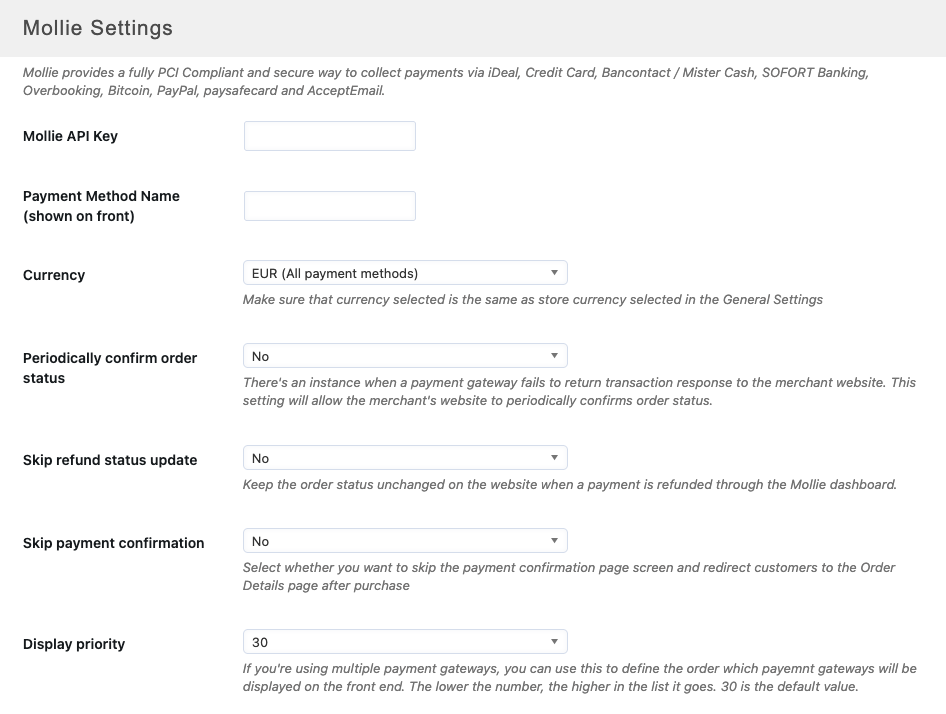Expand the Display priority dropdown
Viewport: 946px width, 714px height.
pos(404,642)
